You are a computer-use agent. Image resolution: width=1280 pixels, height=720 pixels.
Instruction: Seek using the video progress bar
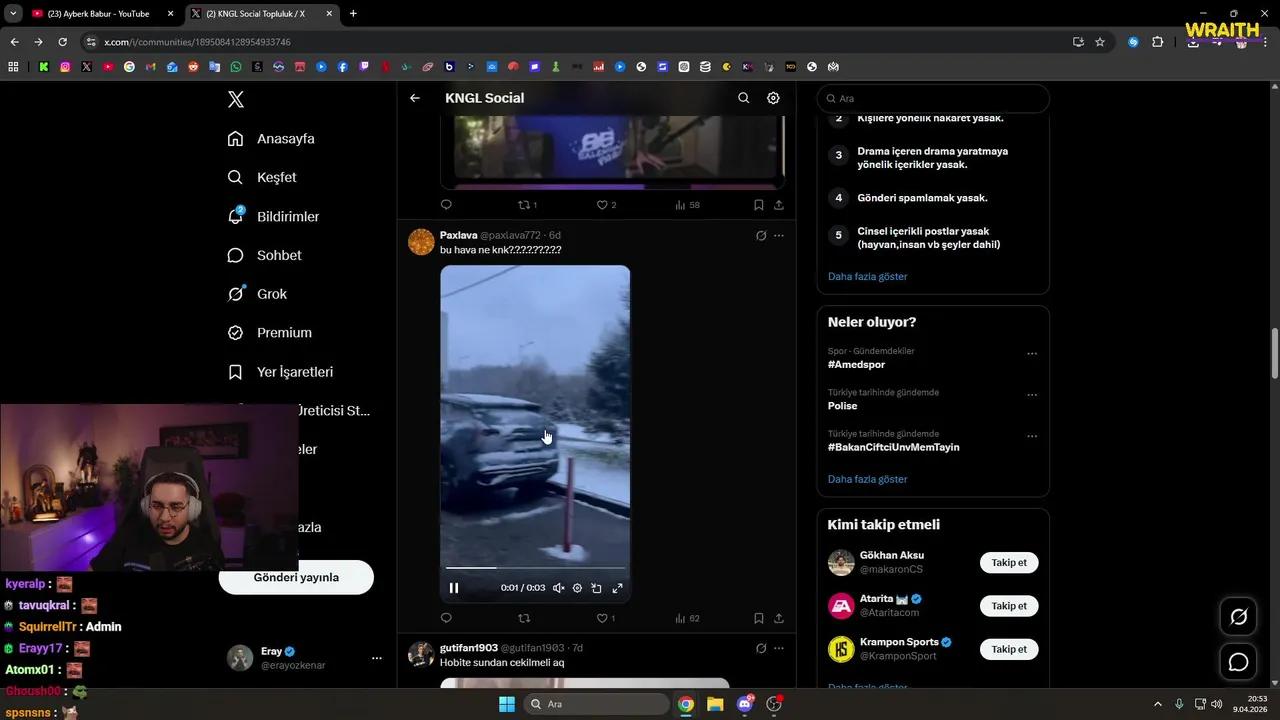(x=535, y=568)
